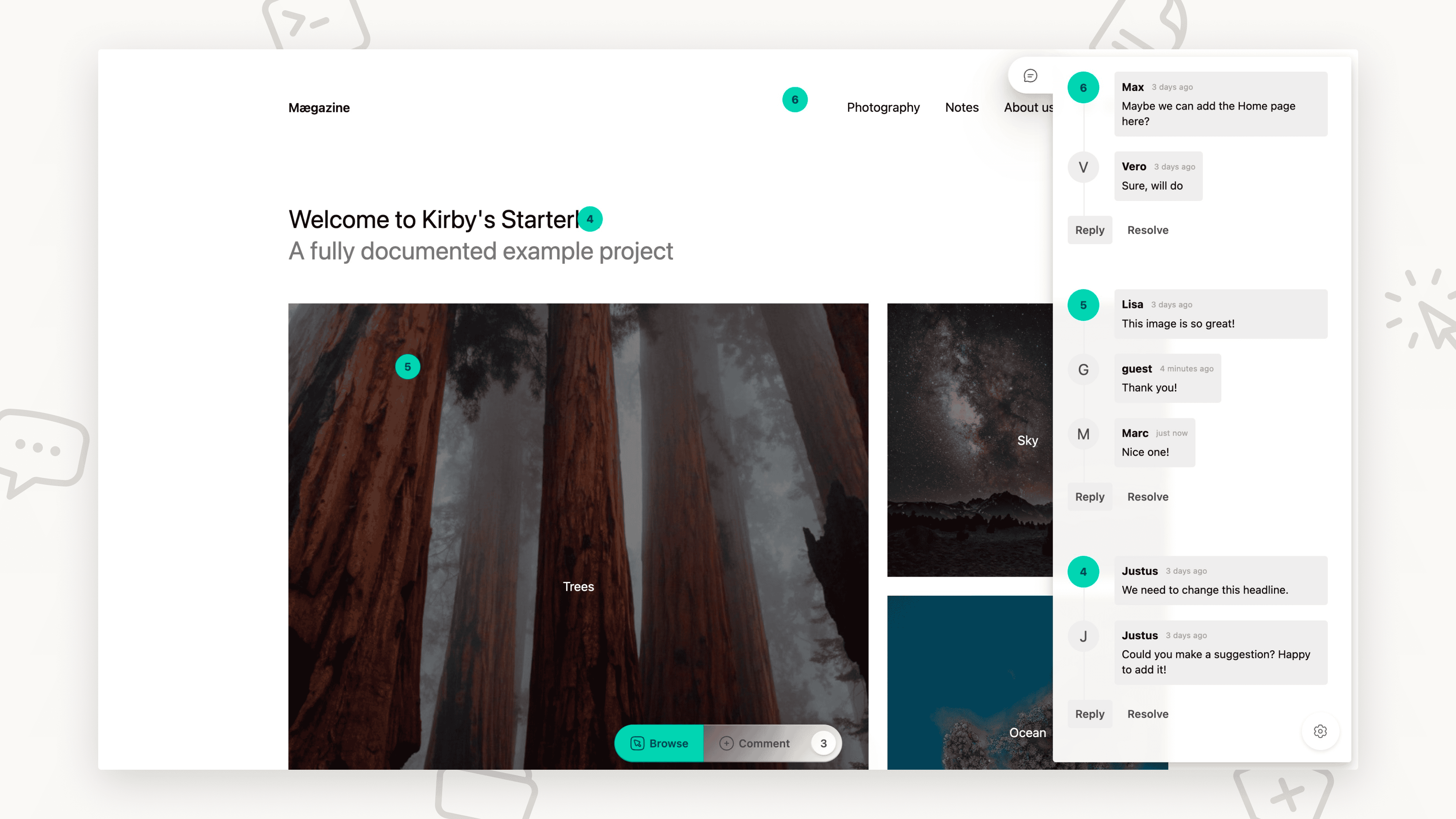Resolve Lisa's image comment thread
Image resolution: width=1456 pixels, height=819 pixels.
1147,497
